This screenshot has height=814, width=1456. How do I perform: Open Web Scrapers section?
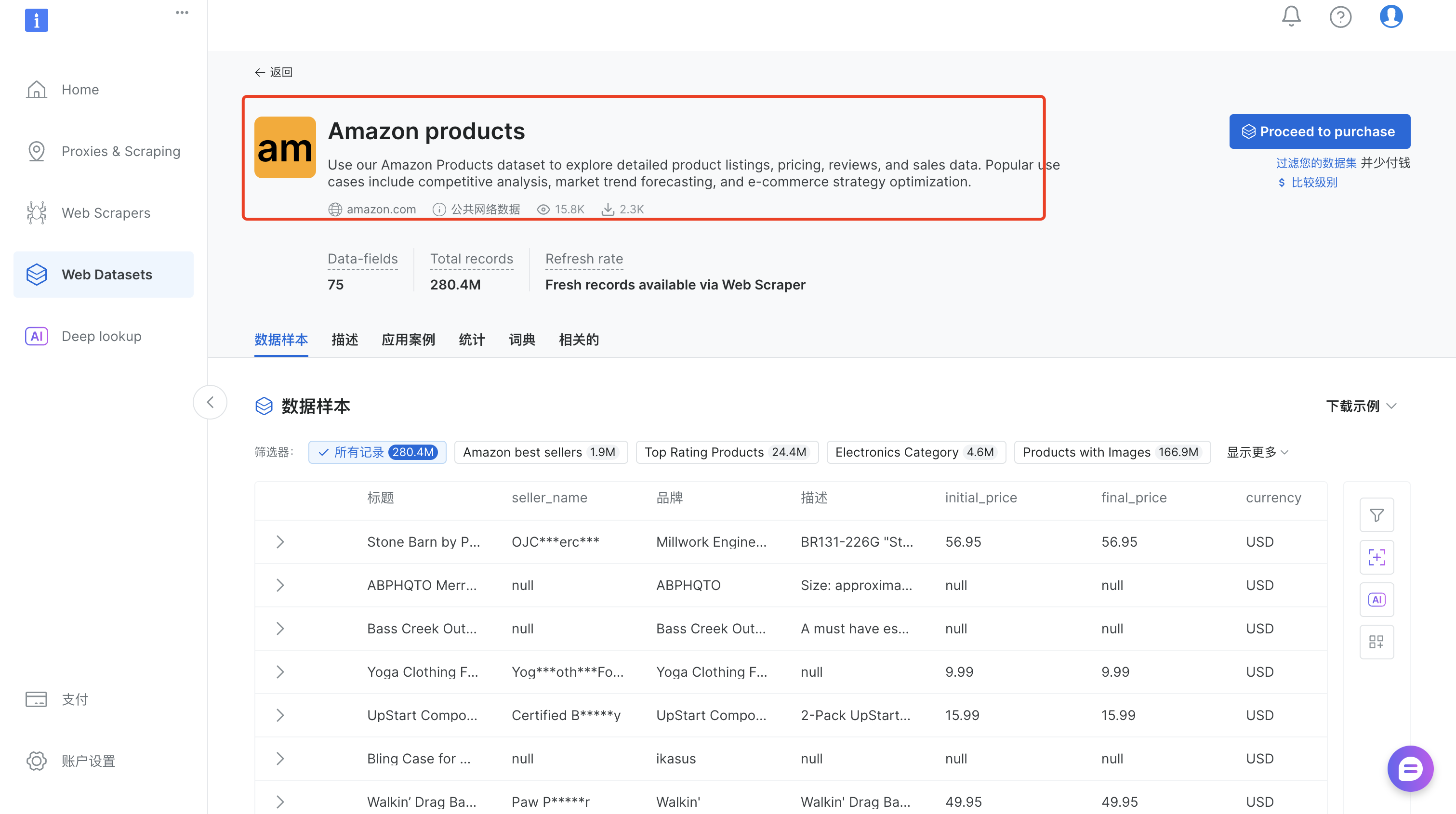(x=104, y=212)
